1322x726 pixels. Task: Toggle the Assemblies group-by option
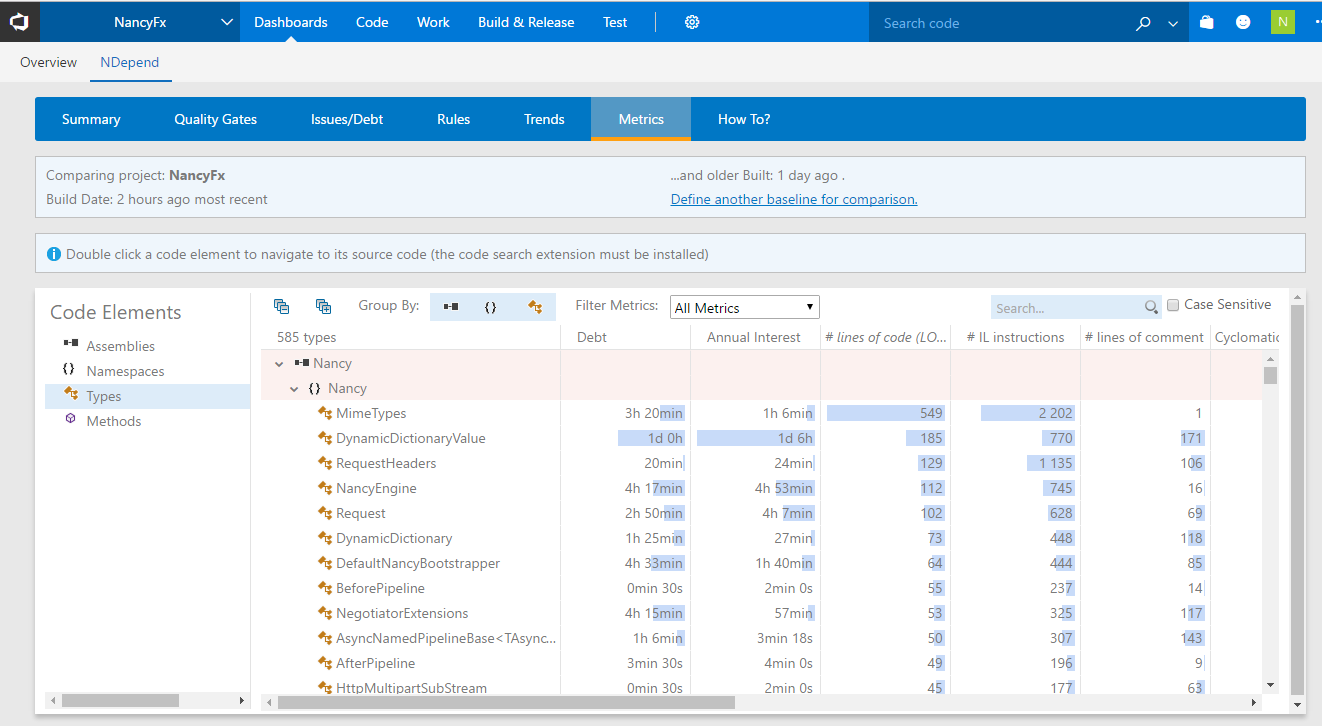(x=450, y=306)
